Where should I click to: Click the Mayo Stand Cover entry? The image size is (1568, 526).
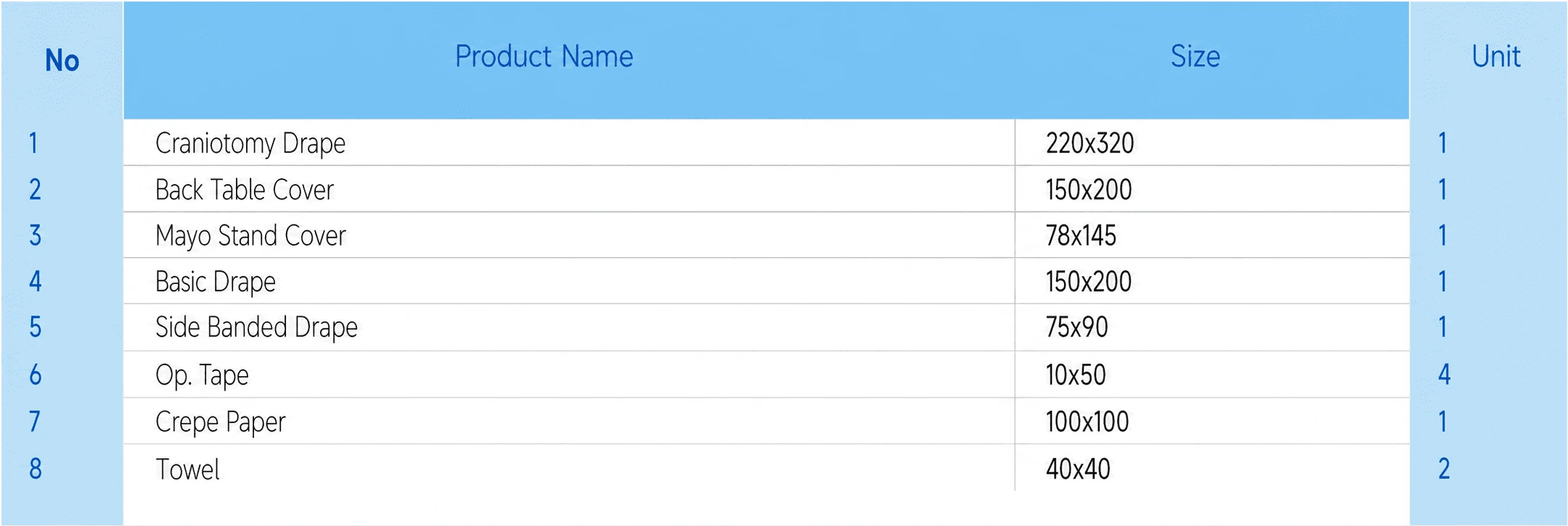point(250,236)
